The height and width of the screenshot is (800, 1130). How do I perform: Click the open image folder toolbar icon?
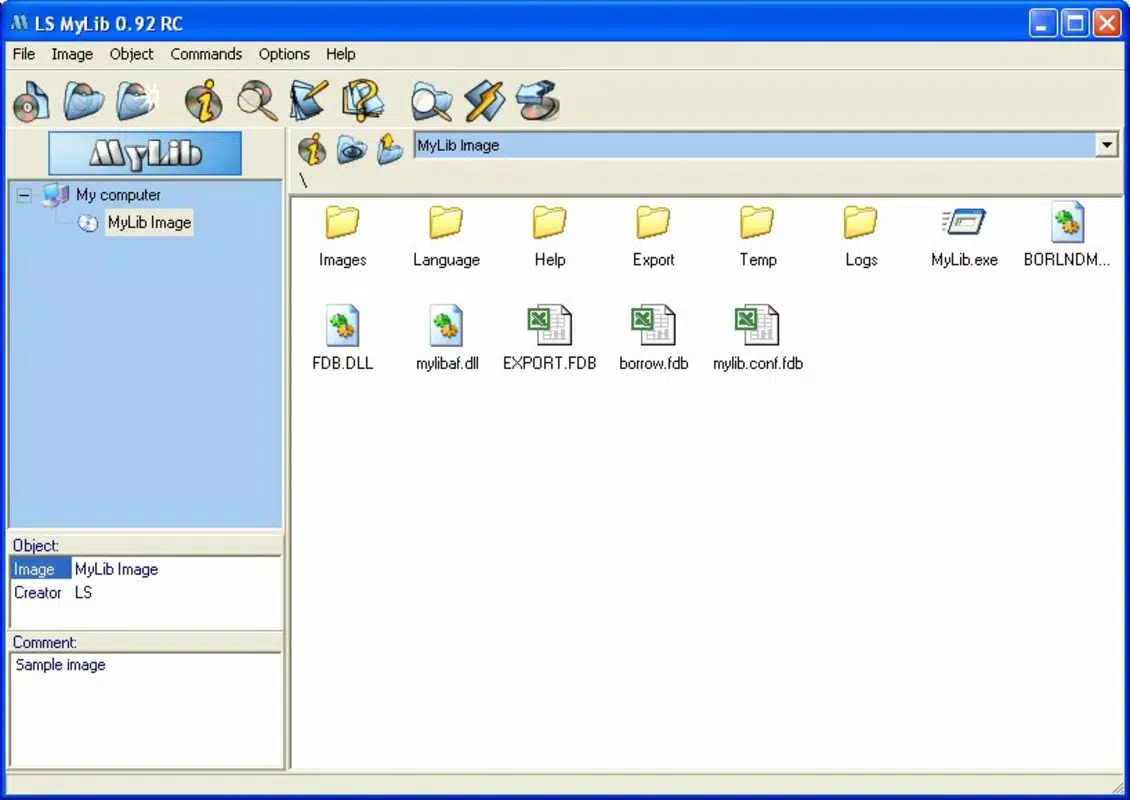(x=84, y=101)
